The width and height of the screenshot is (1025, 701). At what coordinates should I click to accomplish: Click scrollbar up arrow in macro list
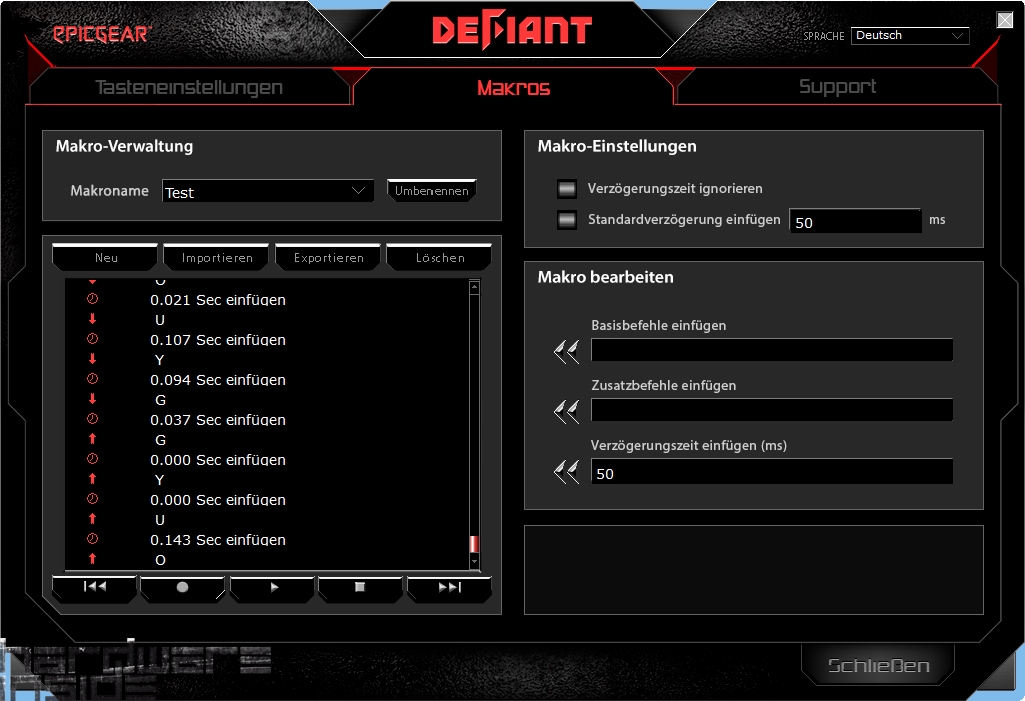(475, 286)
